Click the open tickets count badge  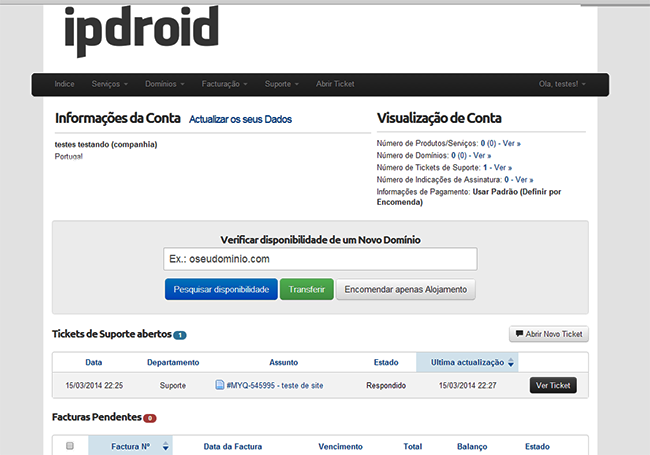[180, 335]
